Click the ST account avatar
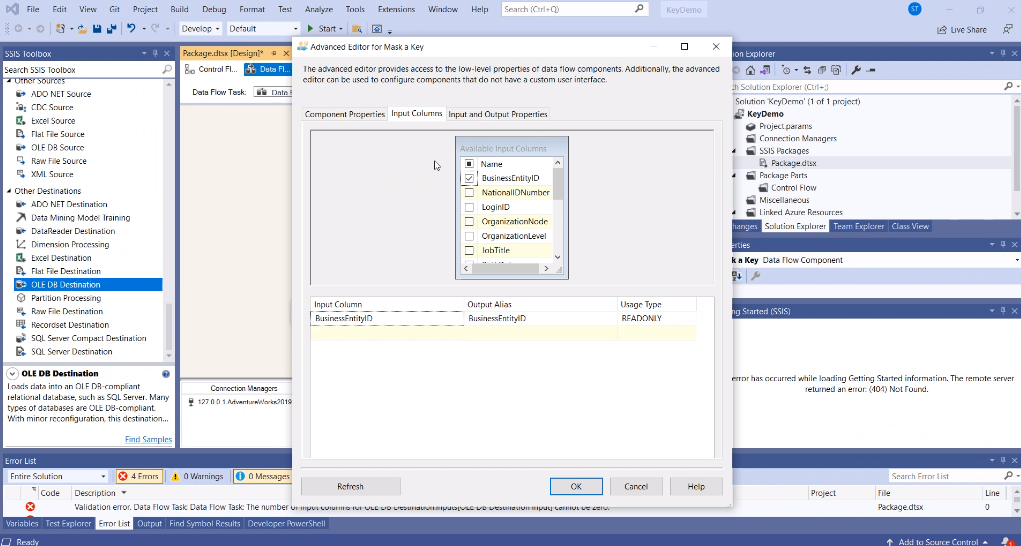This screenshot has width=1021, height=546. tap(914, 9)
